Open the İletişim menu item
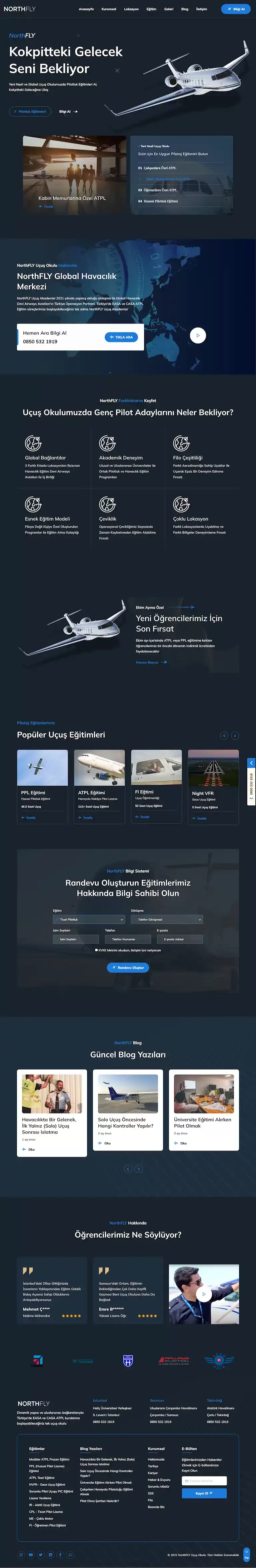The height and width of the screenshot is (1568, 256). (201, 9)
